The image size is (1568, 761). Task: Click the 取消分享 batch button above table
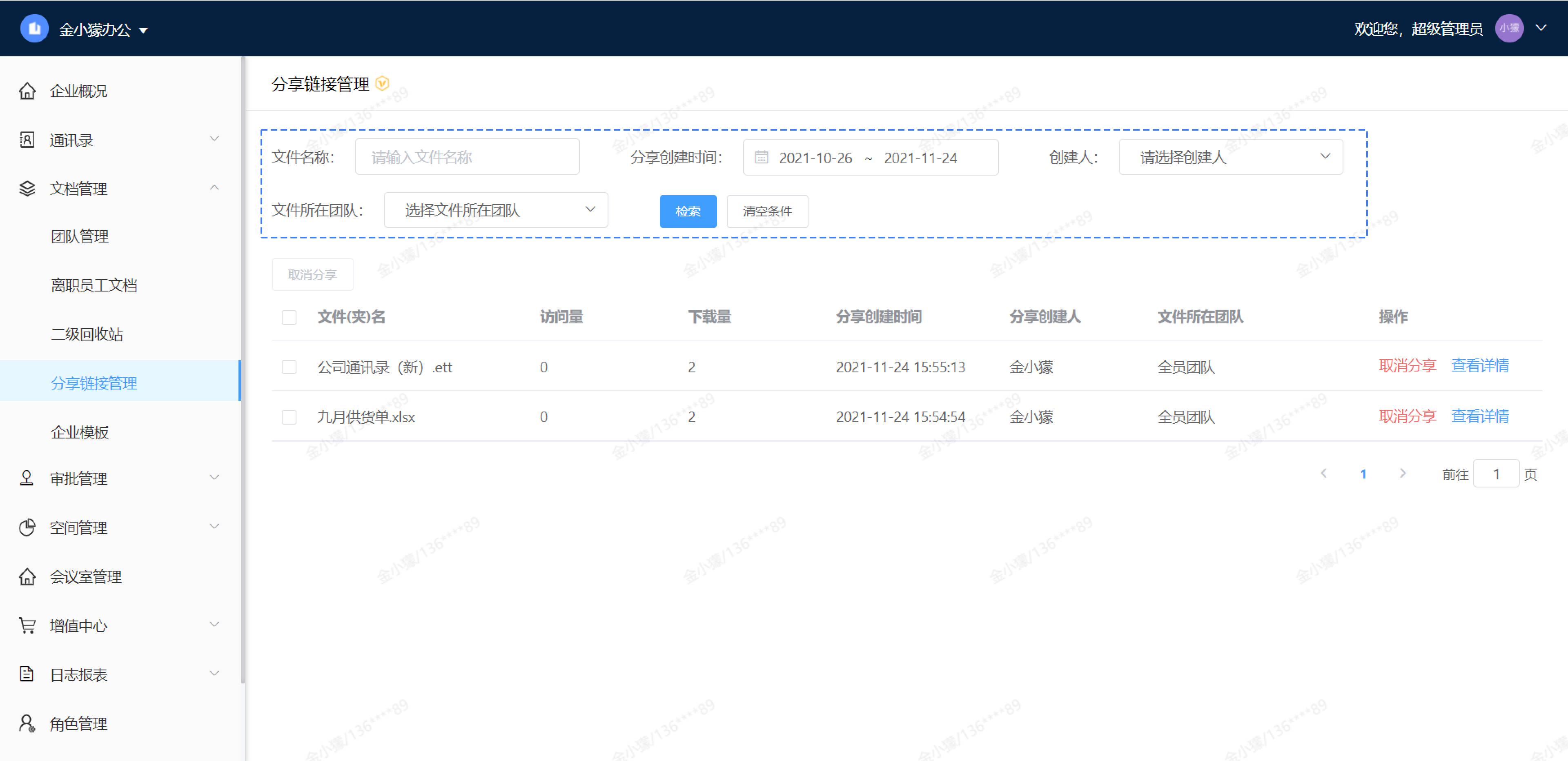click(x=312, y=275)
